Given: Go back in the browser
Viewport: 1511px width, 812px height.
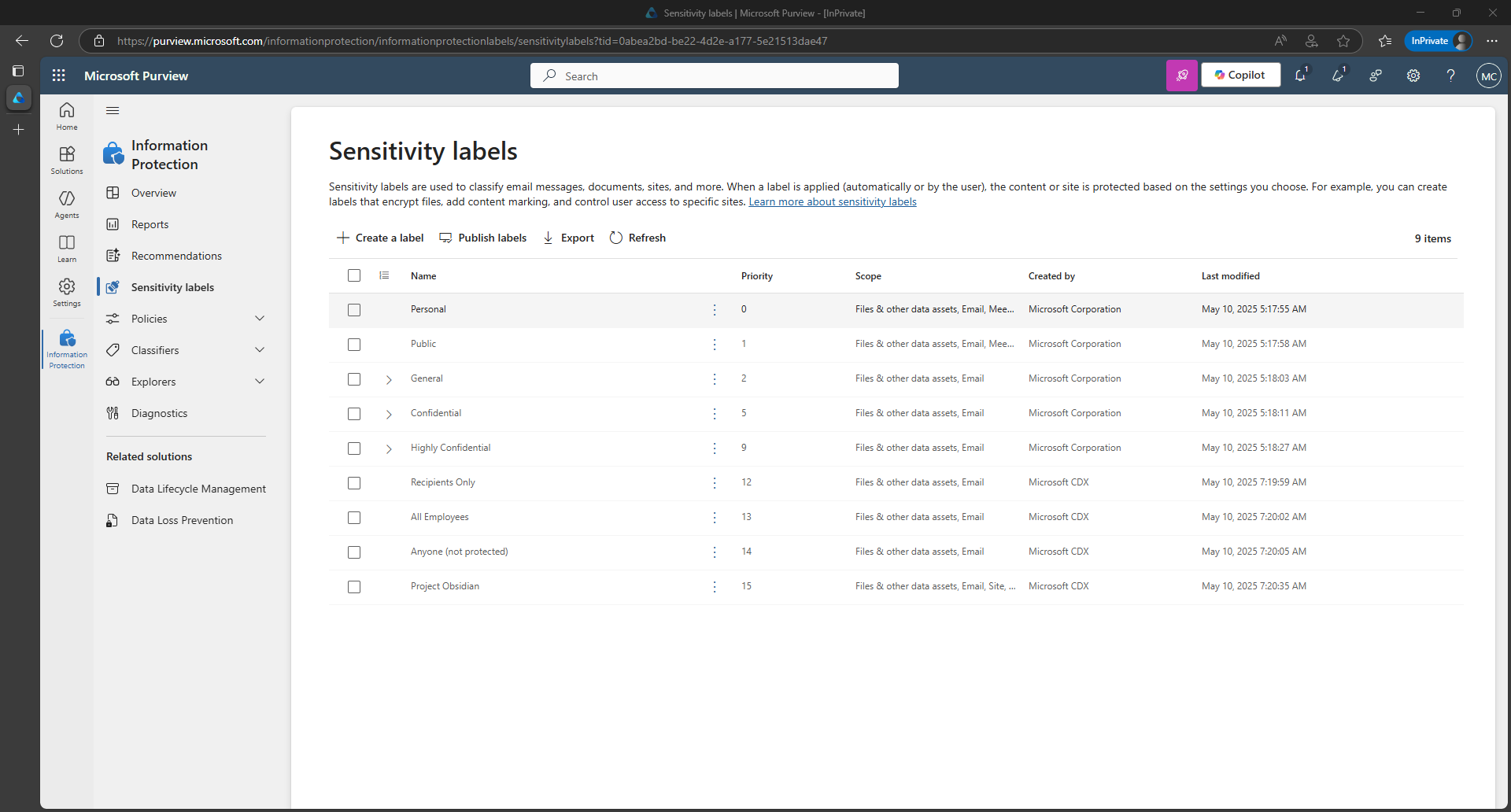Looking at the screenshot, I should coord(22,41).
